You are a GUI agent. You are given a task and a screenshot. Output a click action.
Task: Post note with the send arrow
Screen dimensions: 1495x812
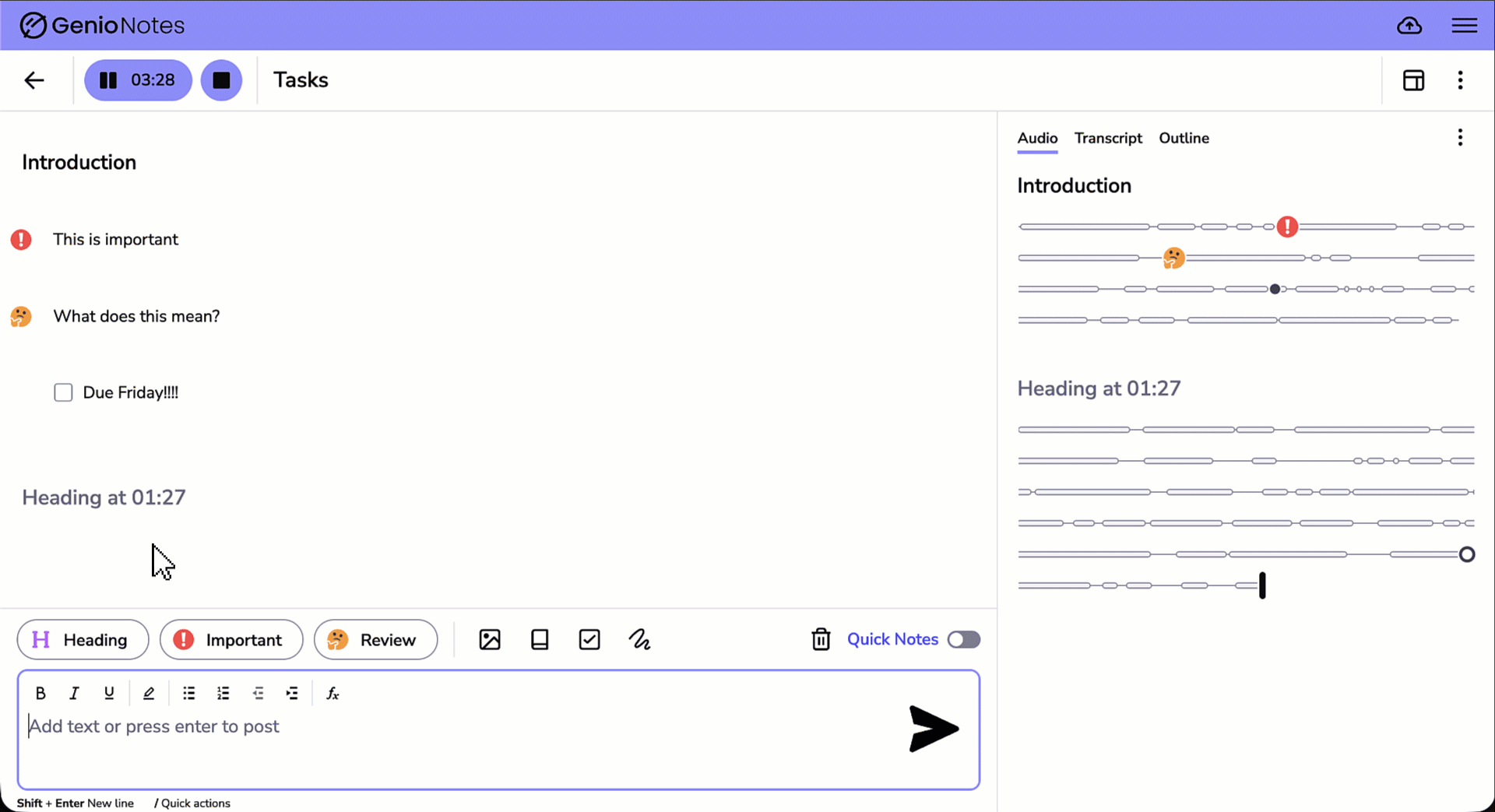click(934, 729)
